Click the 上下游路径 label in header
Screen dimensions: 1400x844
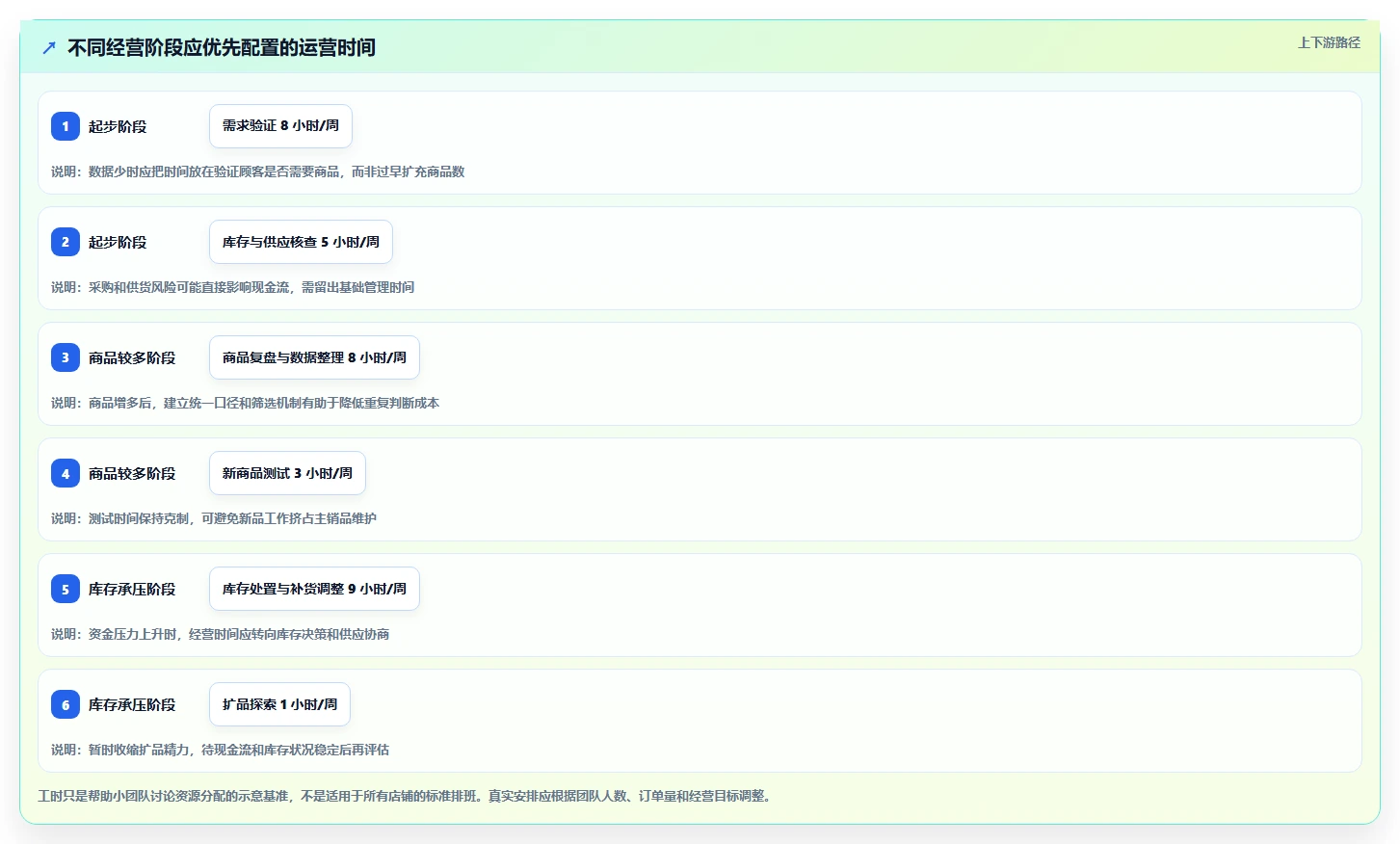point(1329,42)
